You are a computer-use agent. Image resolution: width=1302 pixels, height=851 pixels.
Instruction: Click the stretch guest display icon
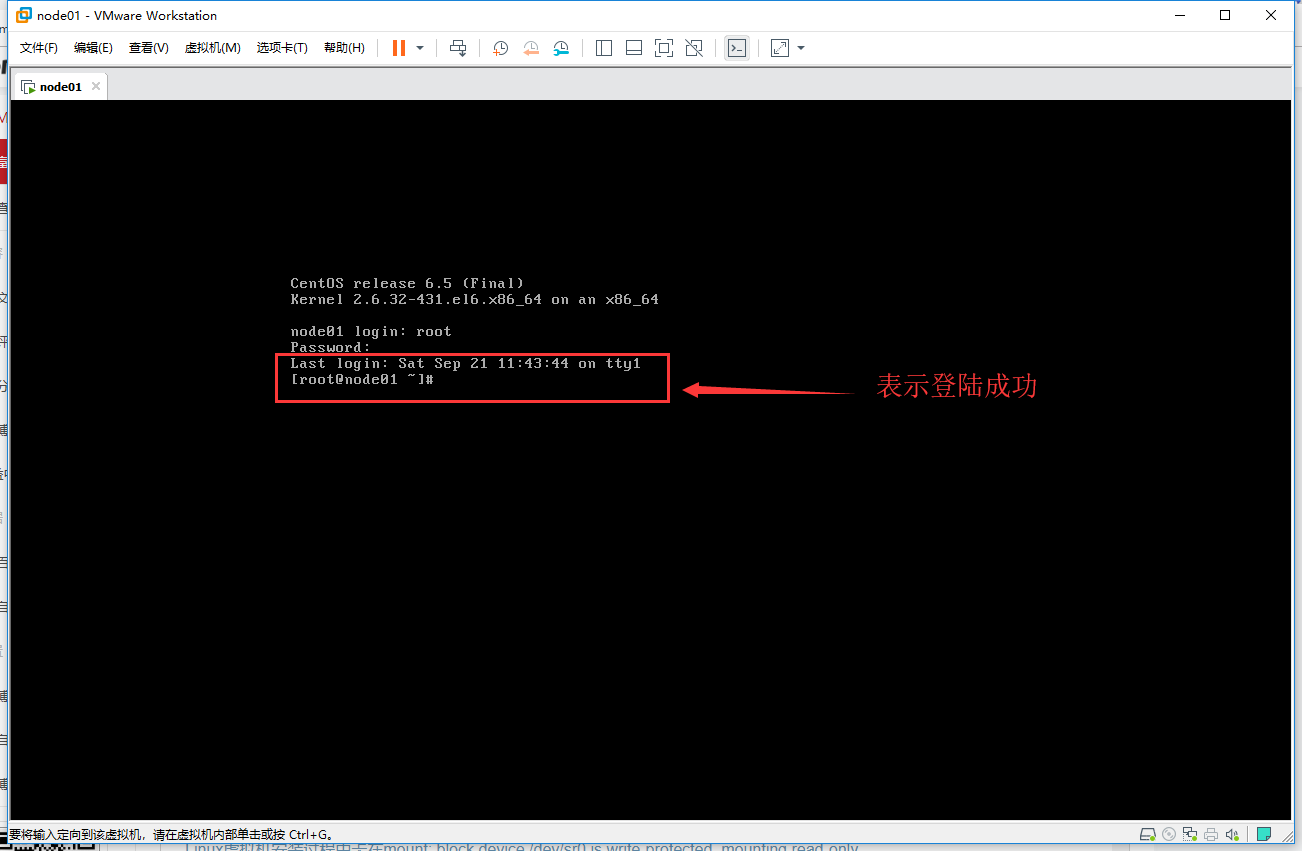[780, 48]
